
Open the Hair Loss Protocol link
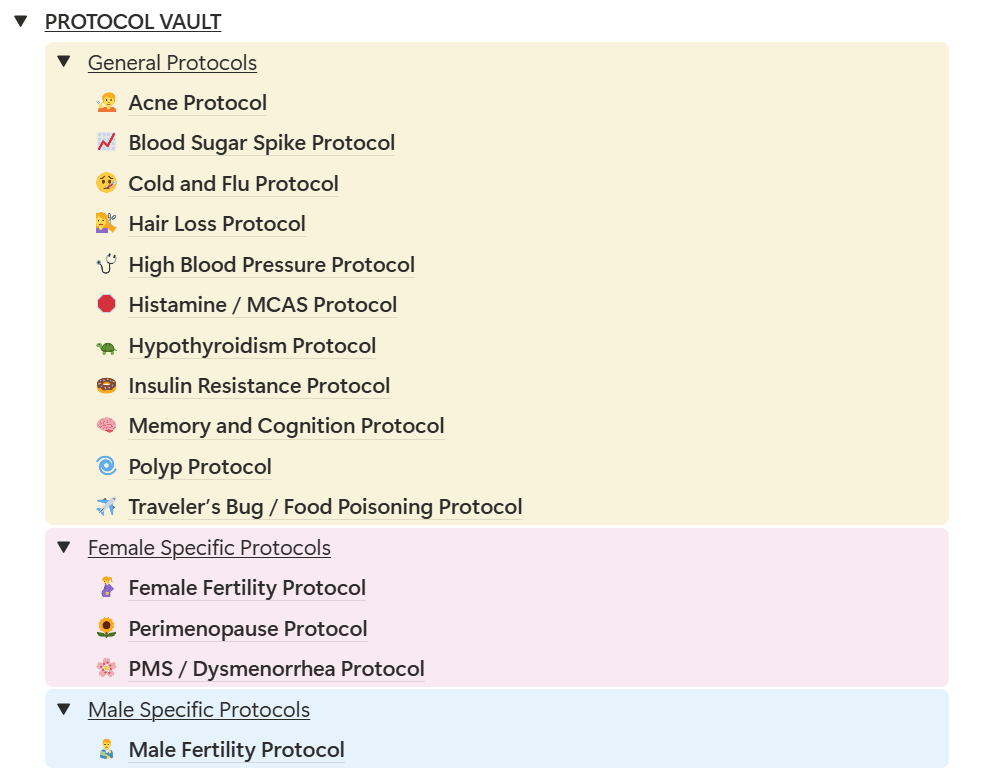(217, 224)
